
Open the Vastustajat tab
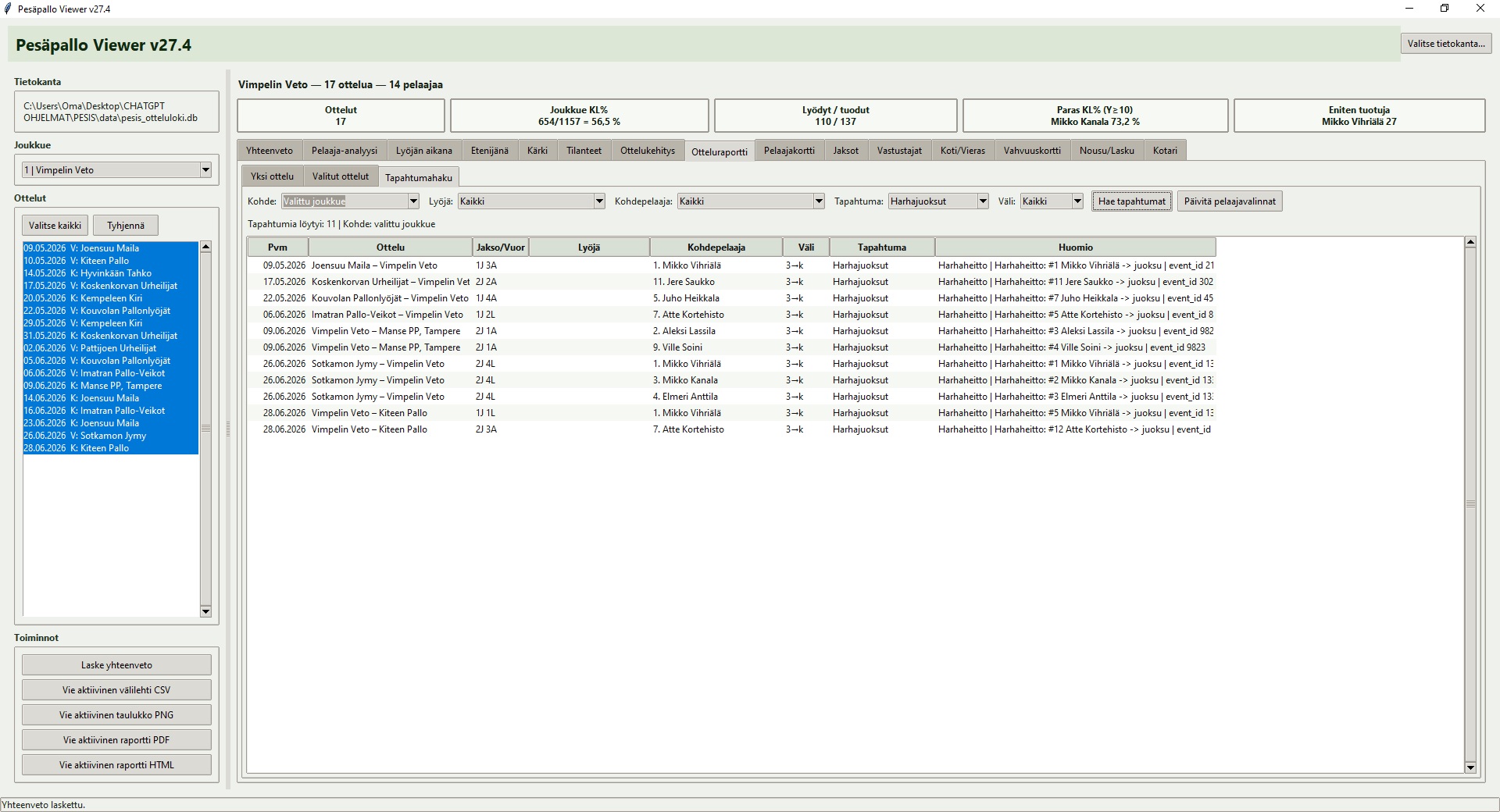pos(899,151)
